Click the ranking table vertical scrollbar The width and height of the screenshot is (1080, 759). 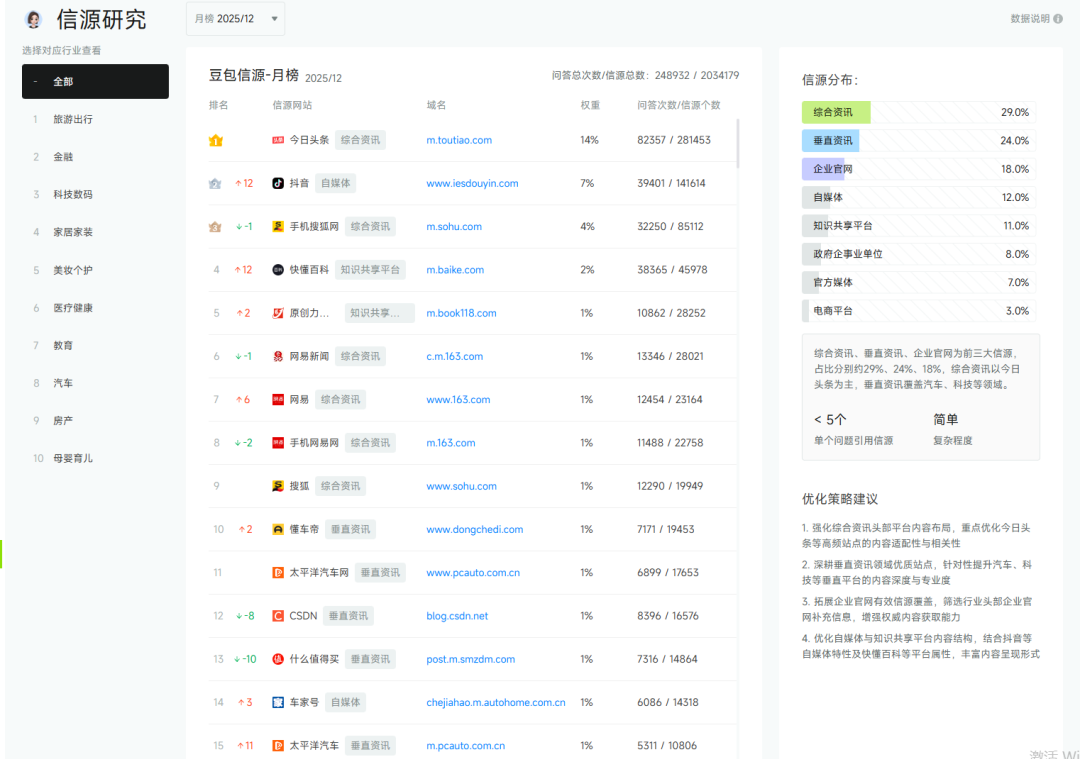[x=738, y=144]
